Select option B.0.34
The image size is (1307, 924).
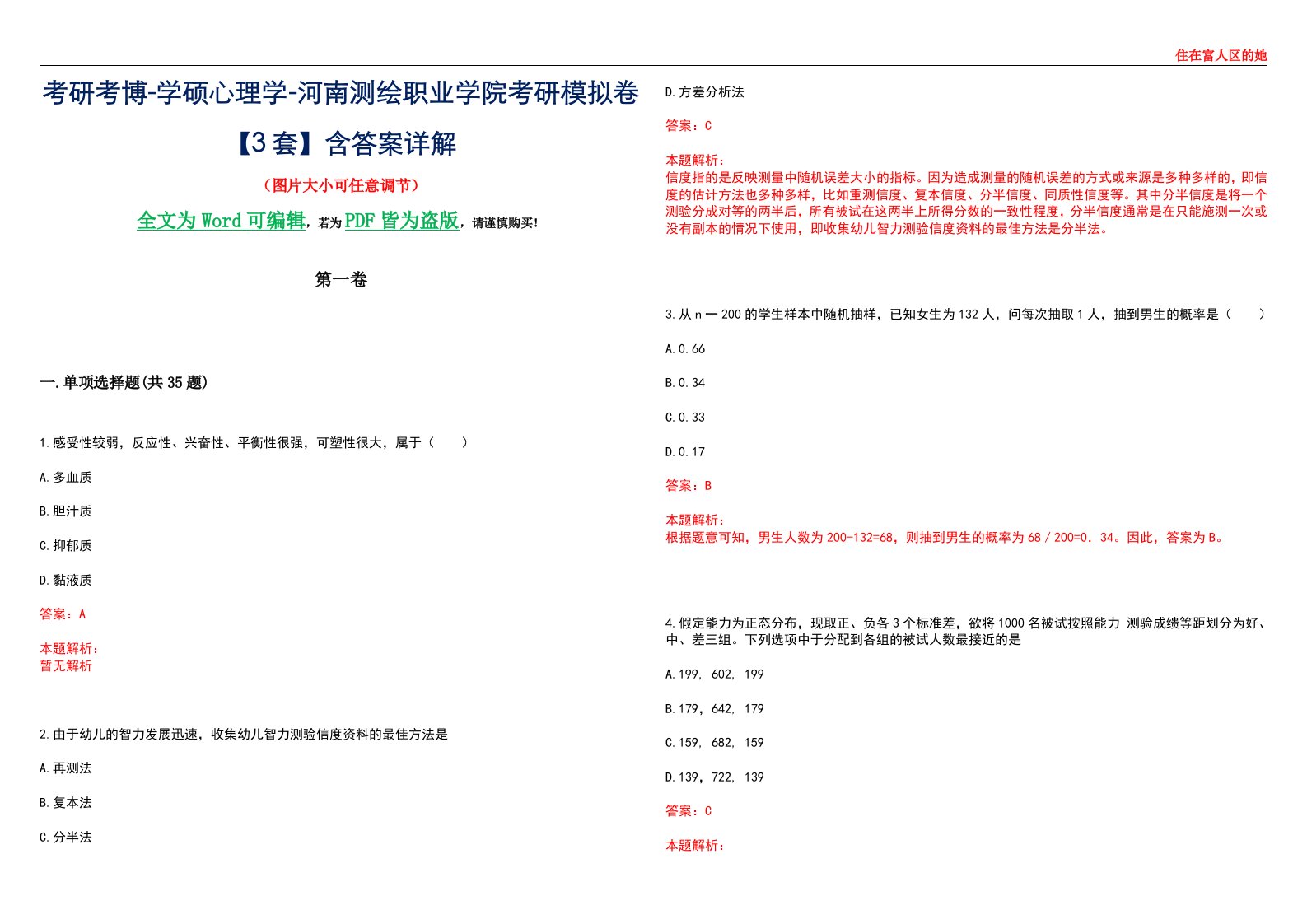[x=685, y=383]
